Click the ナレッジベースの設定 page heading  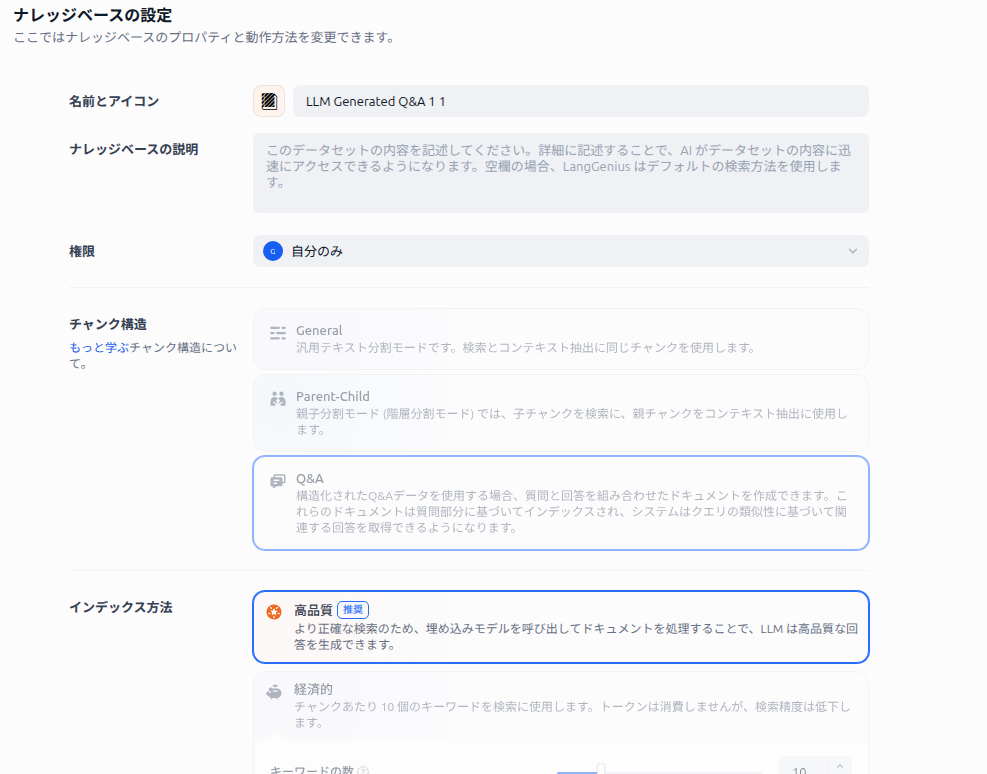[93, 15]
